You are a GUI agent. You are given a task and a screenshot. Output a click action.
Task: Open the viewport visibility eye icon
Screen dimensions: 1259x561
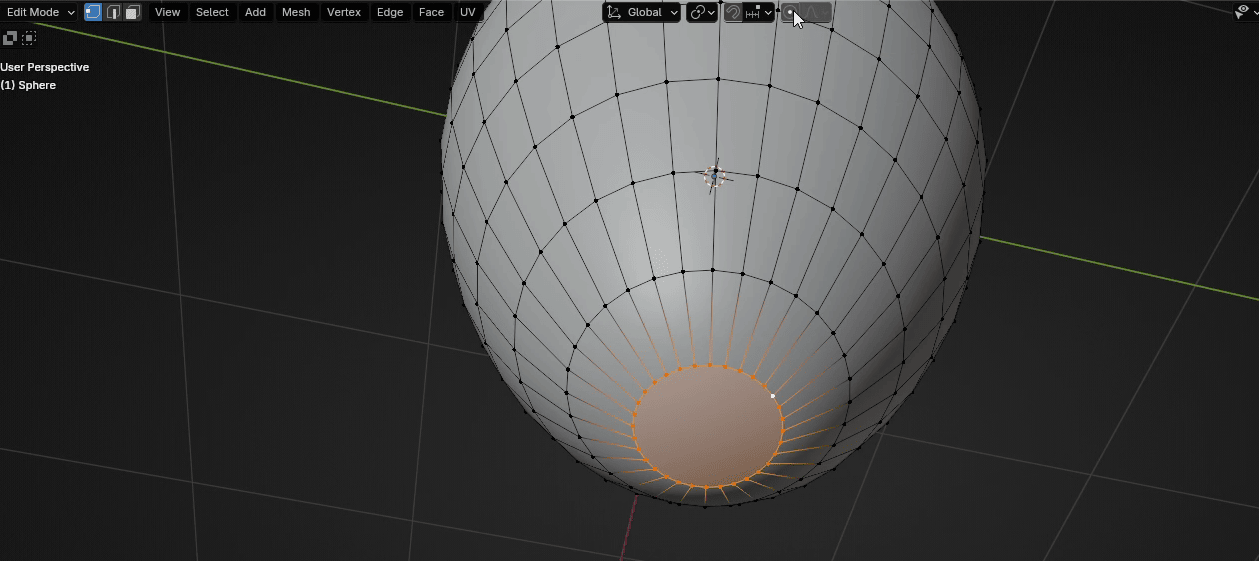tap(1241, 12)
